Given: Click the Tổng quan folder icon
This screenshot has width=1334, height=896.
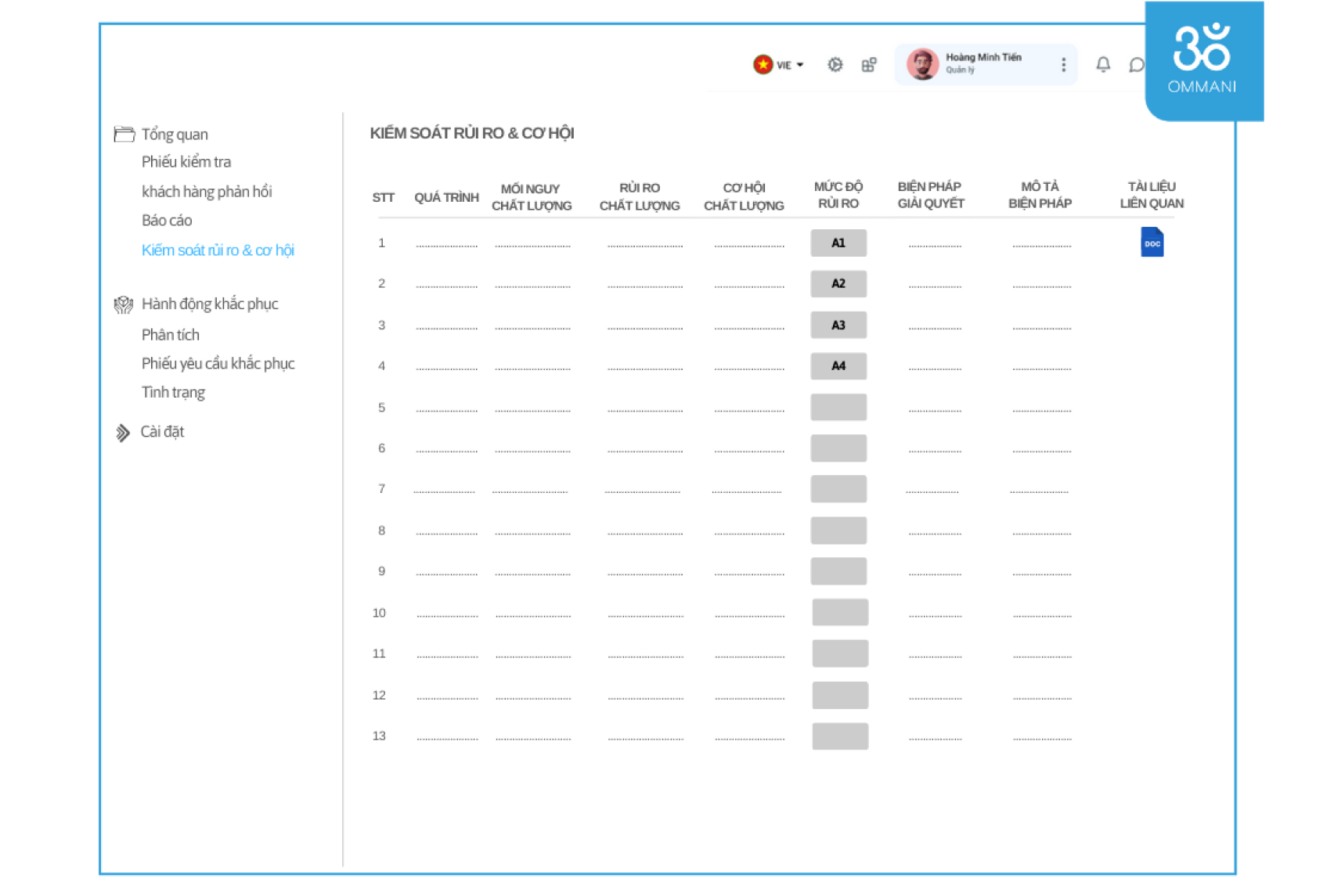Looking at the screenshot, I should tap(124, 135).
